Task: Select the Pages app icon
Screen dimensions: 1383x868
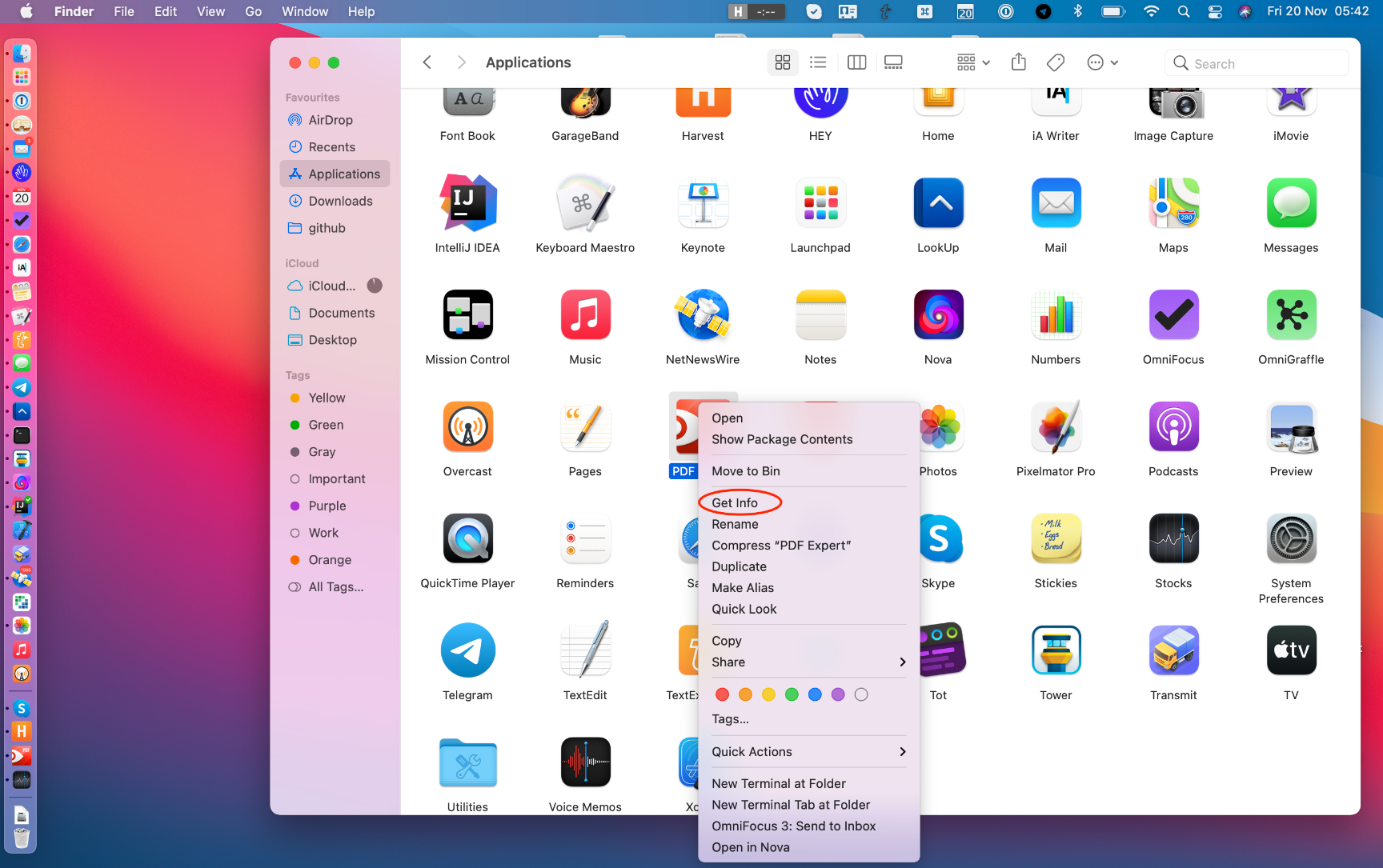Action: click(x=585, y=427)
